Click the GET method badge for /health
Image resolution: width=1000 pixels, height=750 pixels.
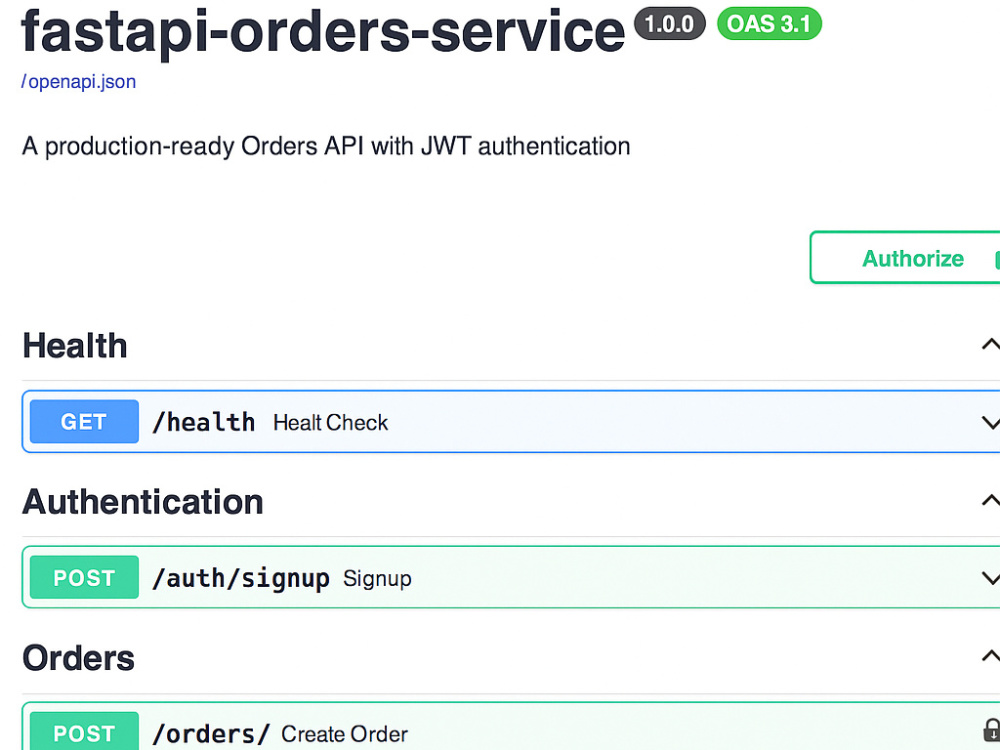coord(84,422)
